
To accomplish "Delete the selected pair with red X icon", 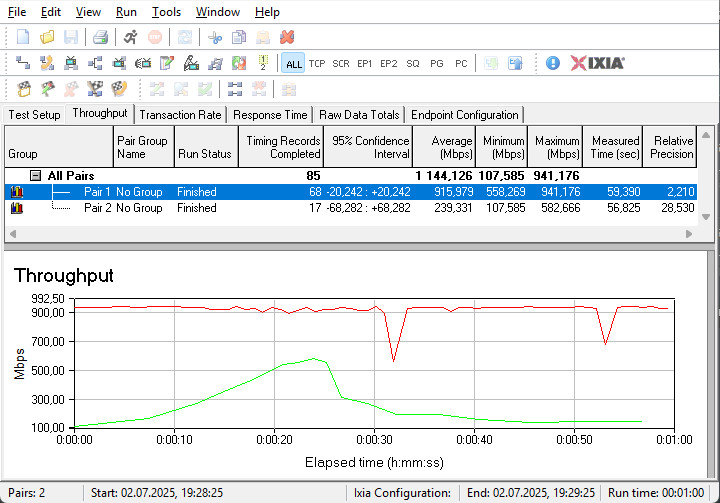I will click(x=287, y=37).
